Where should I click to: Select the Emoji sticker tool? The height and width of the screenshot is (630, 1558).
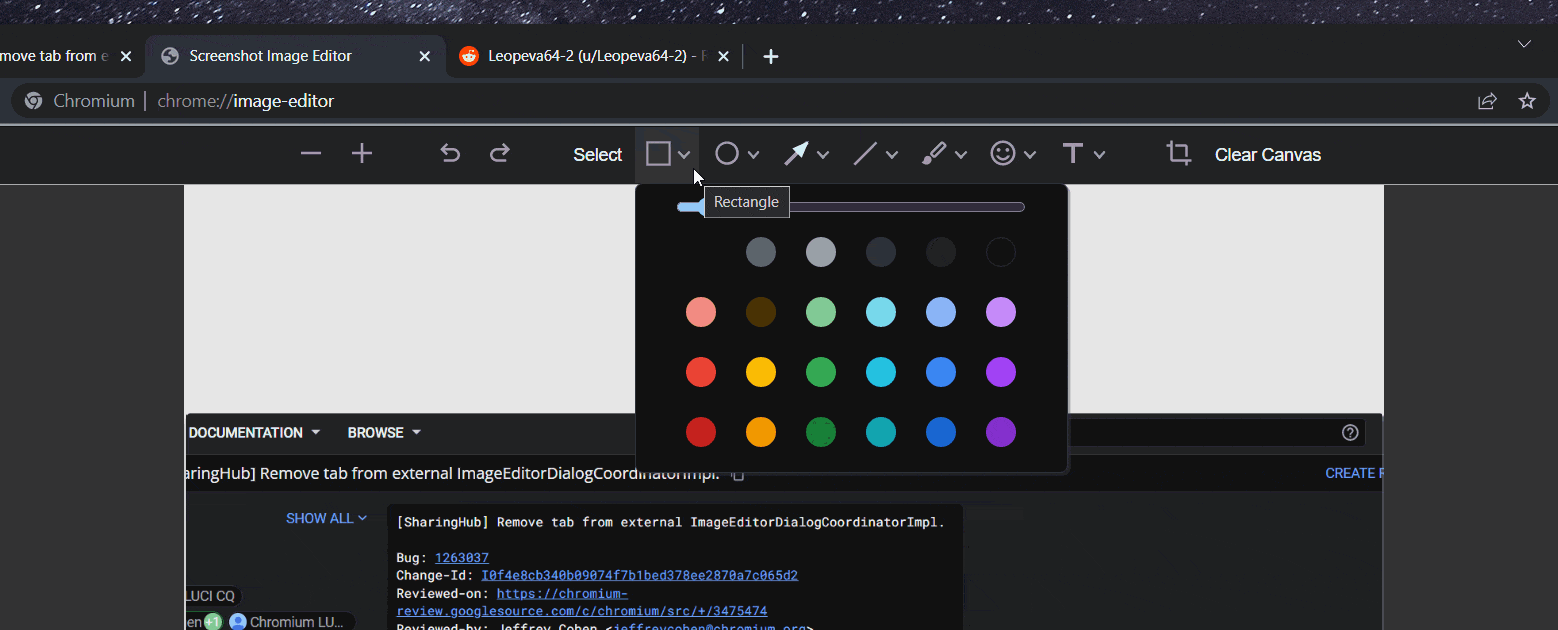[x=1002, y=154]
